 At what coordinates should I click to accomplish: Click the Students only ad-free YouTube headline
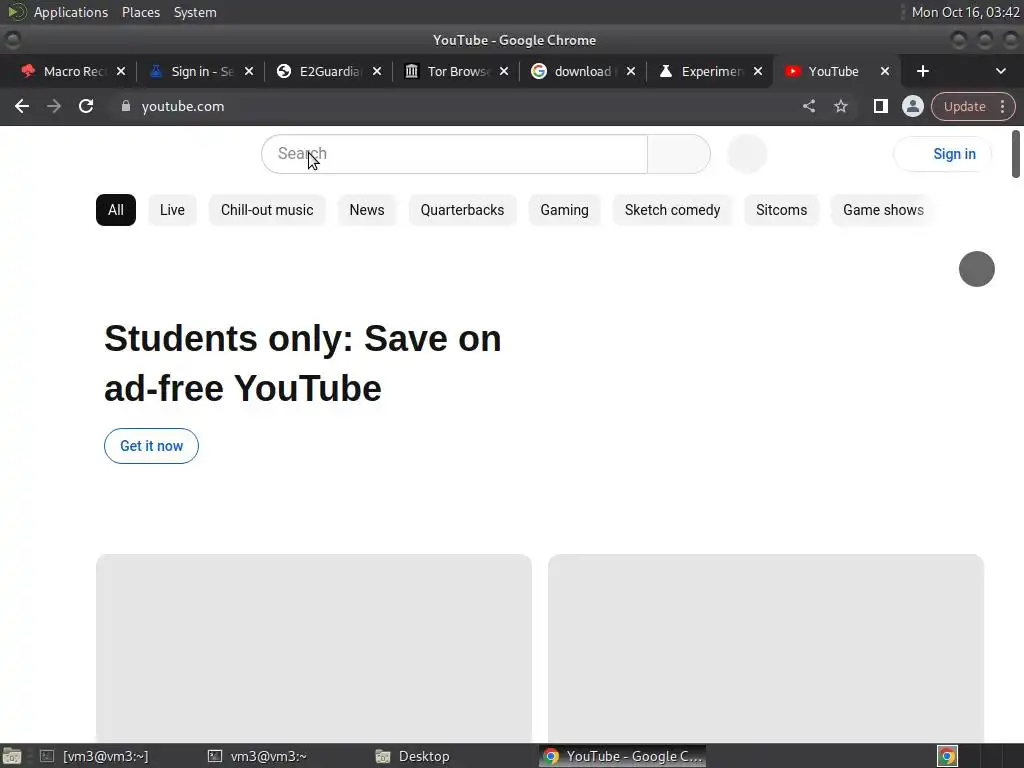[x=302, y=363]
